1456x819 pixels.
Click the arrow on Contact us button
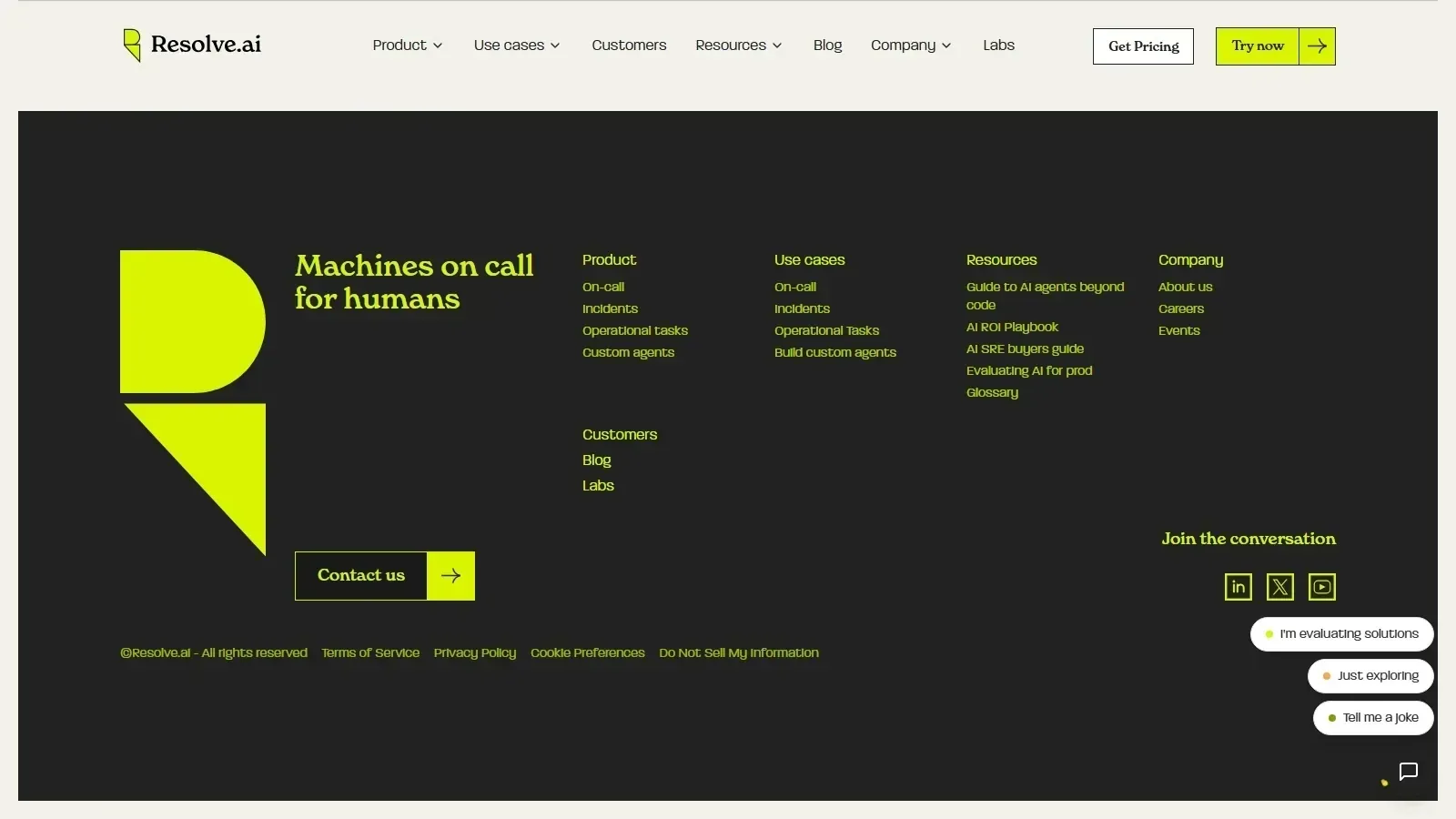(x=450, y=576)
